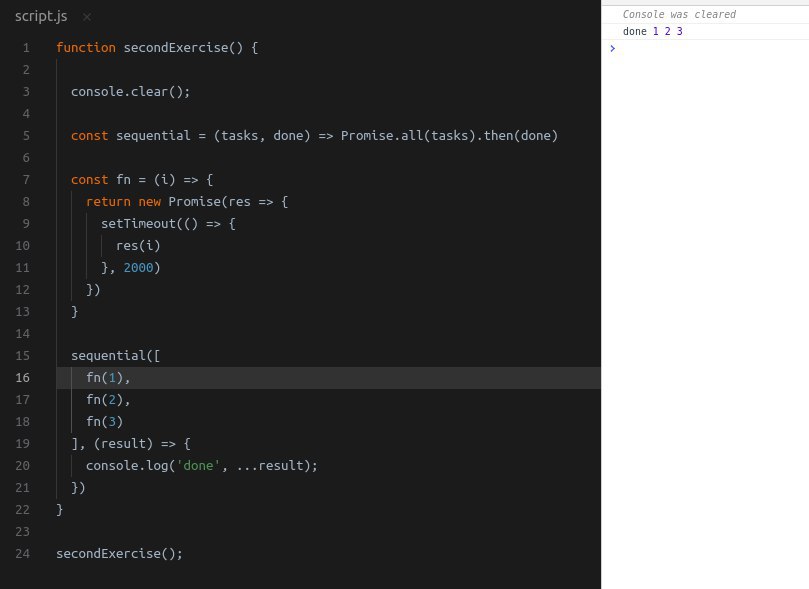Click the 'return new Promise(res => {' line

click(x=187, y=202)
